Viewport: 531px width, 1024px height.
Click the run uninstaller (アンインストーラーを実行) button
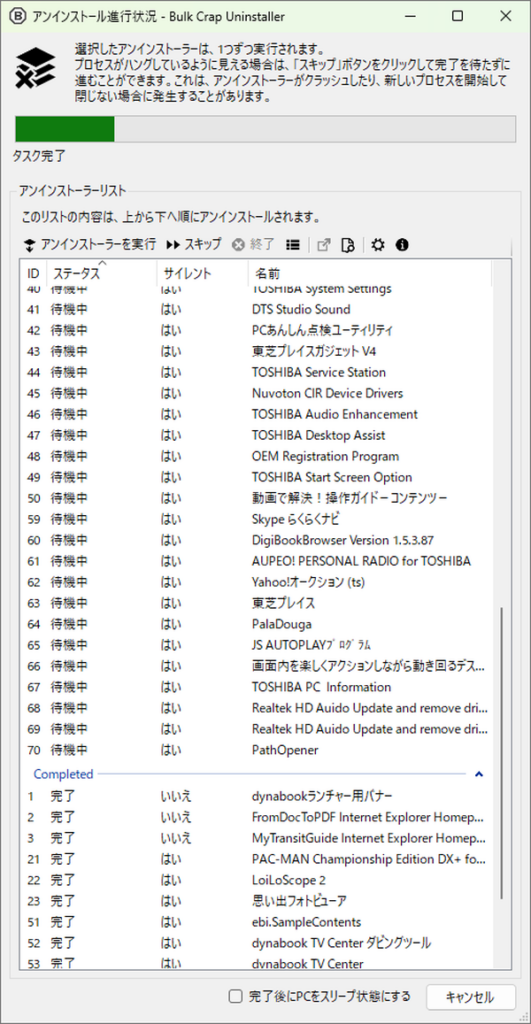(90, 245)
